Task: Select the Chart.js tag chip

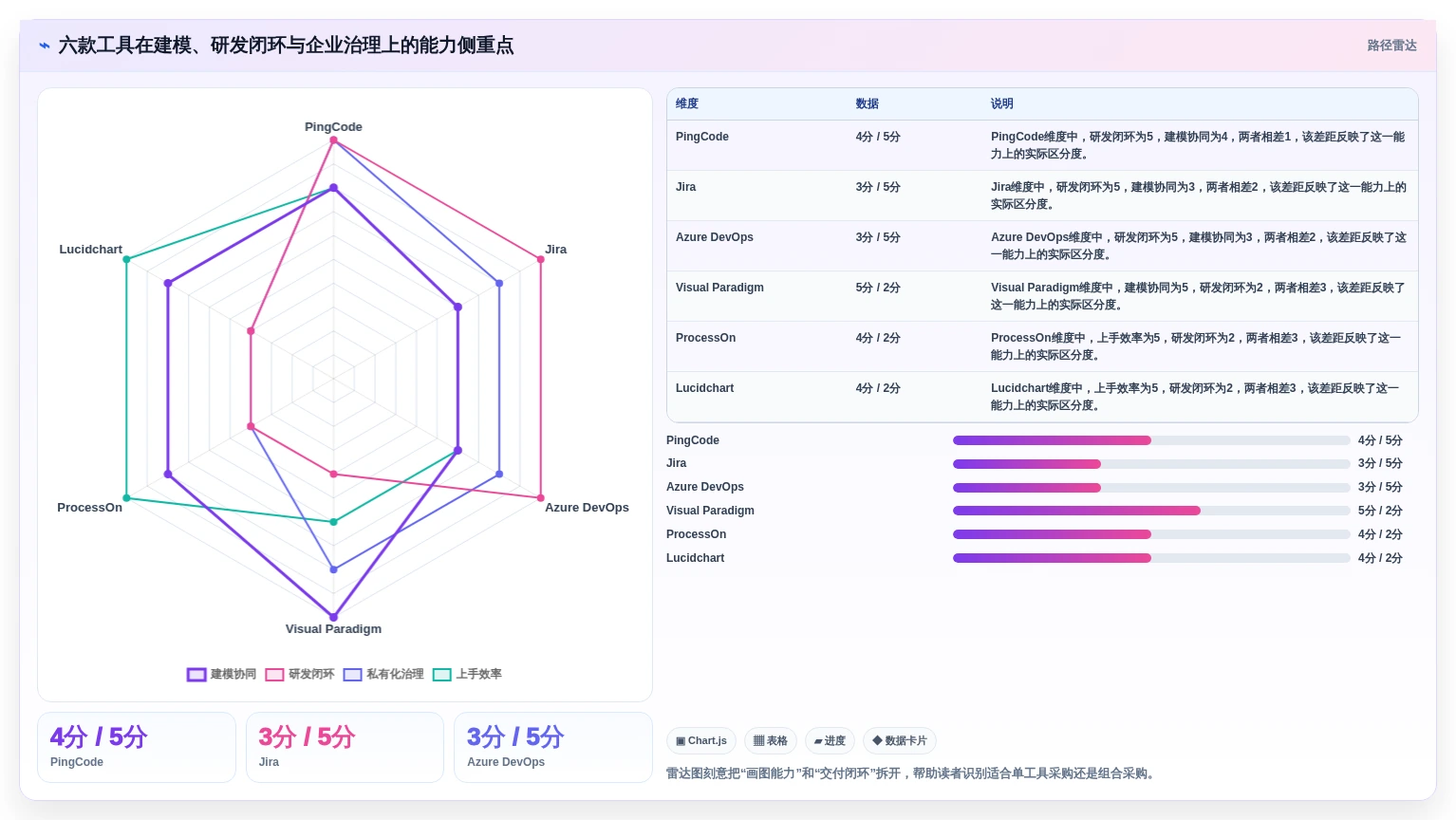Action: (x=701, y=741)
